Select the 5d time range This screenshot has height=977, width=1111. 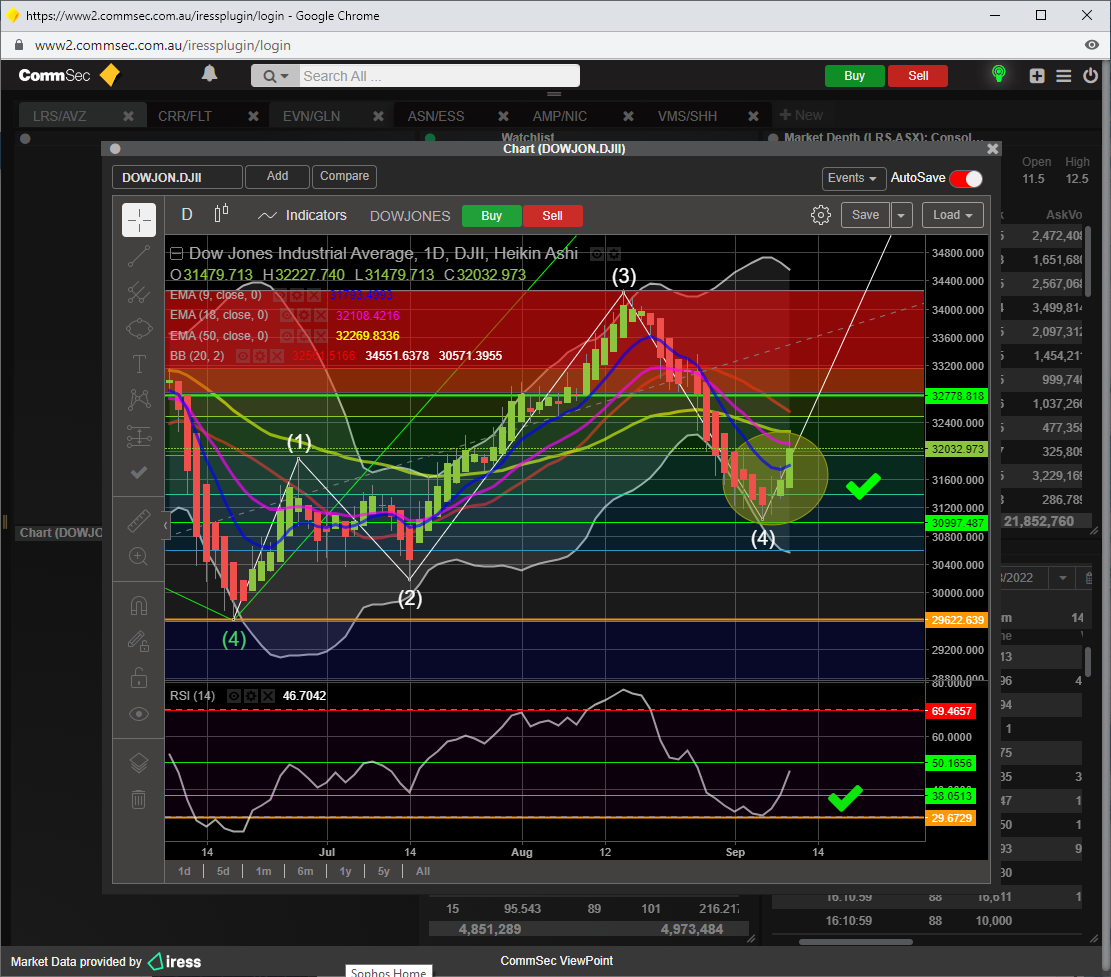(223, 871)
